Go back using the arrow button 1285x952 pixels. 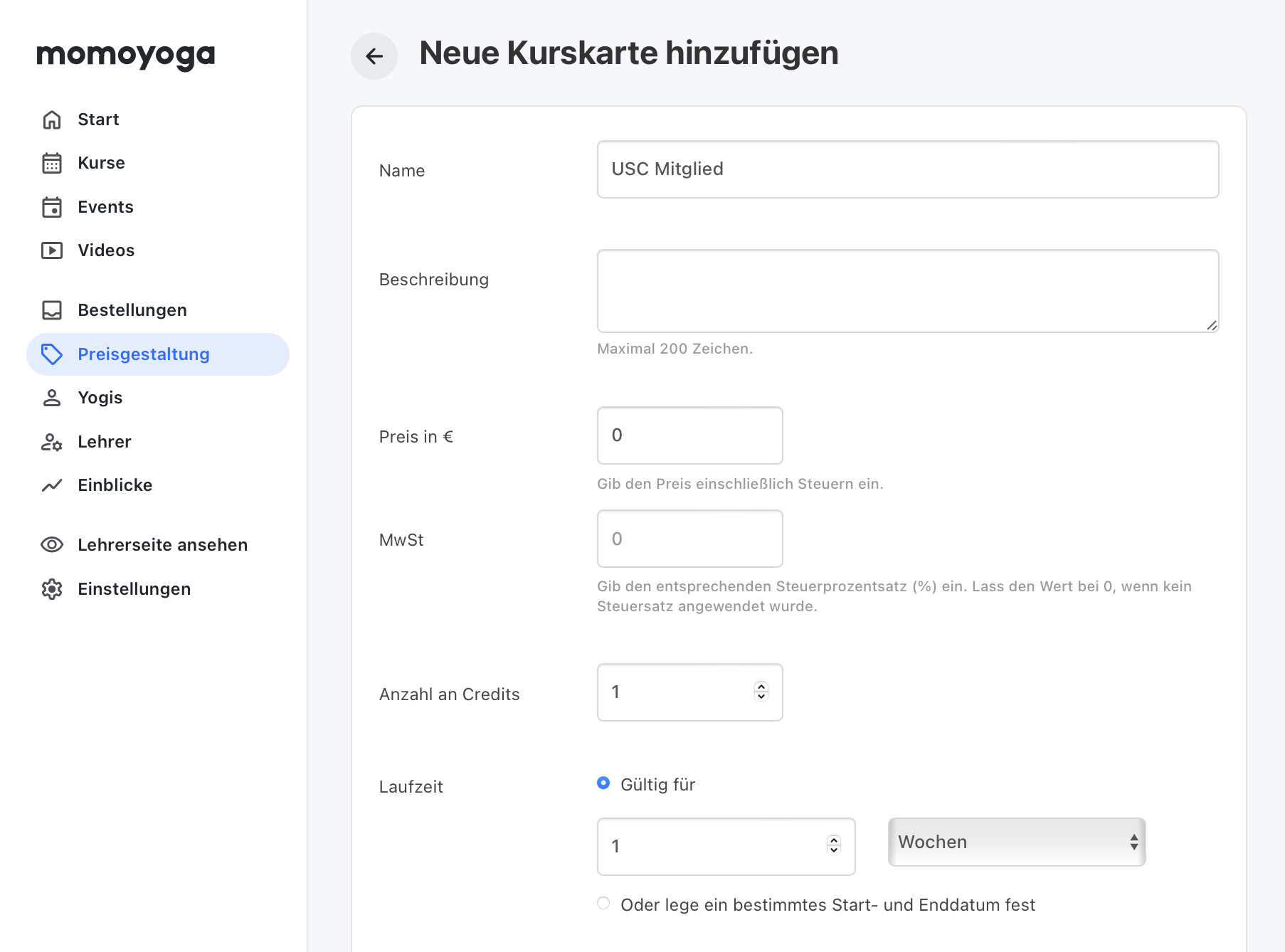[374, 55]
